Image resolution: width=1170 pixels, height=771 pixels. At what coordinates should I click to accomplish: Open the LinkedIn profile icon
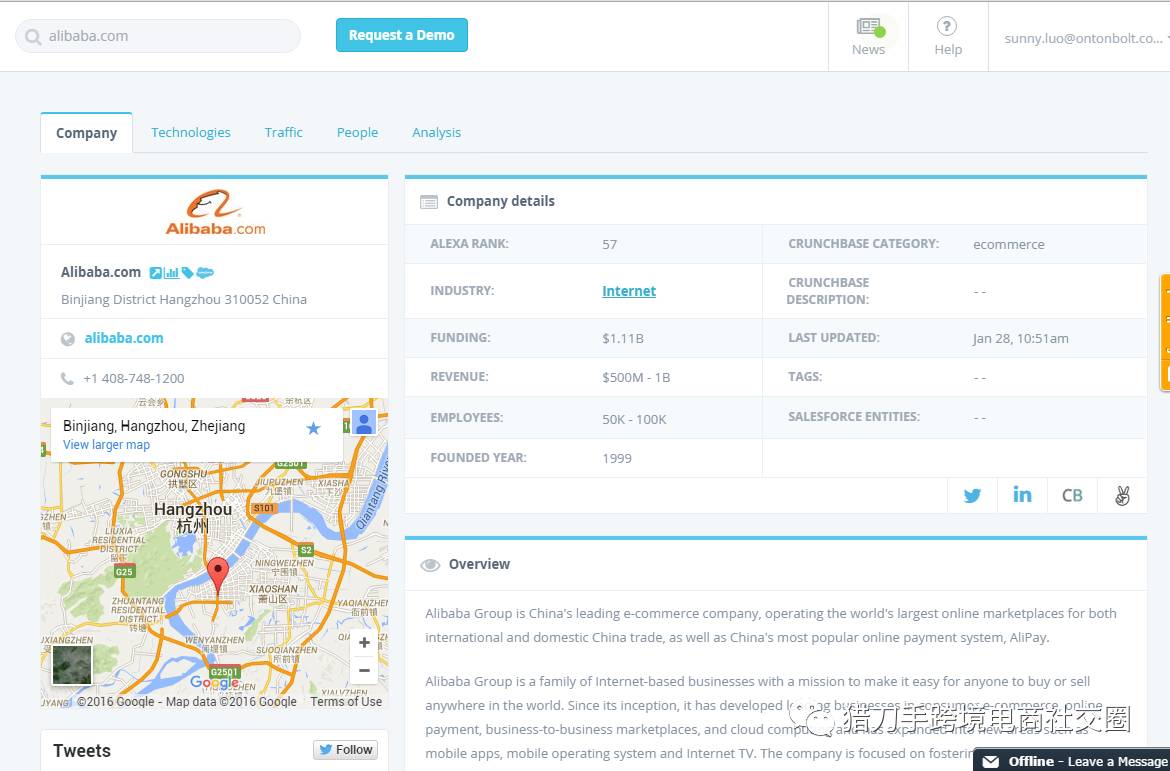1022,495
